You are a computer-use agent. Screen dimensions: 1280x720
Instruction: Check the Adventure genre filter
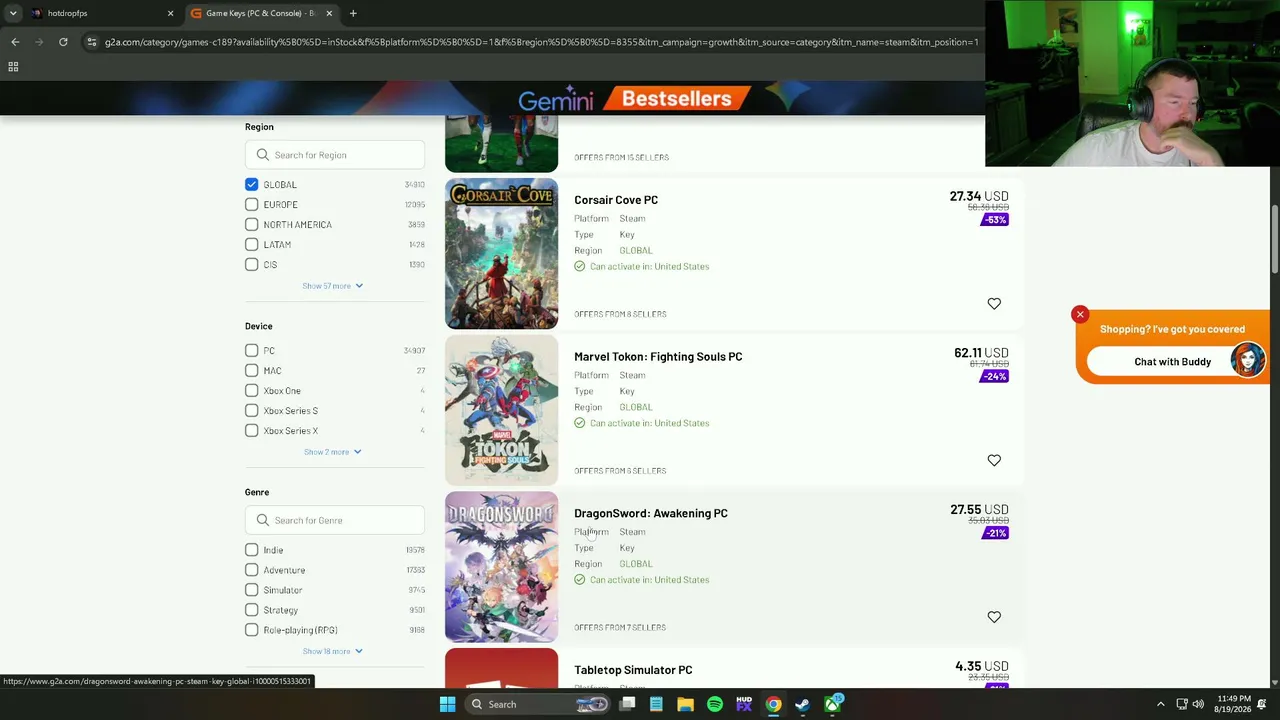(x=252, y=570)
